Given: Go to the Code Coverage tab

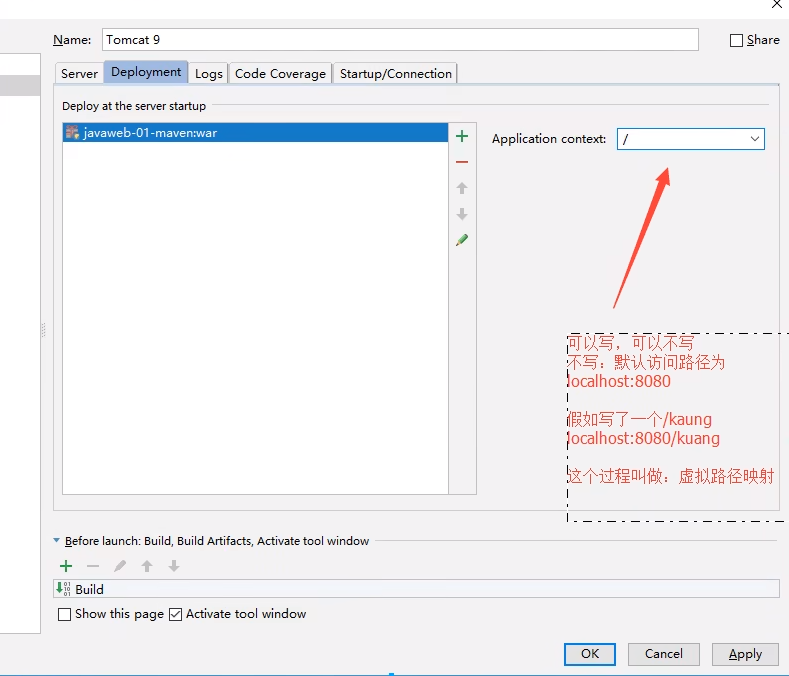Looking at the screenshot, I should [280, 73].
